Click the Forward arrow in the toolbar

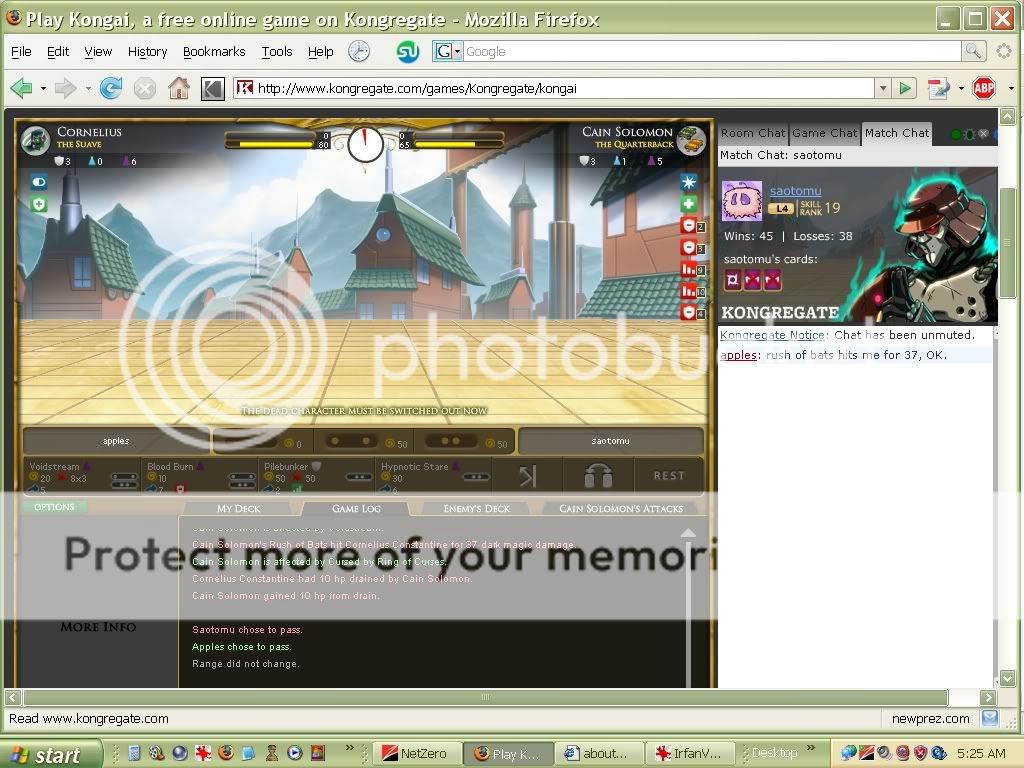(66, 88)
